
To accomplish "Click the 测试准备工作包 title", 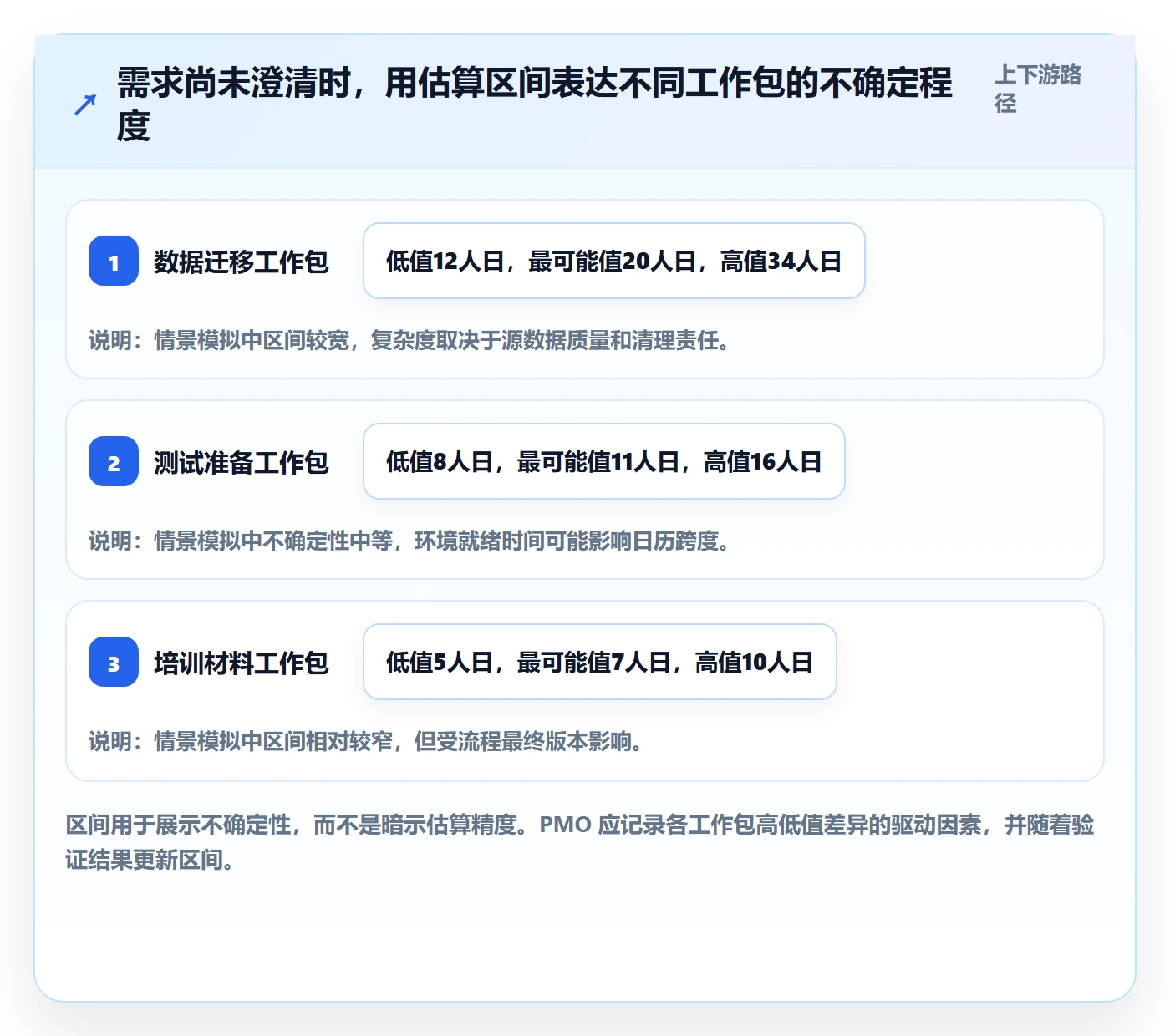I will 242,462.
